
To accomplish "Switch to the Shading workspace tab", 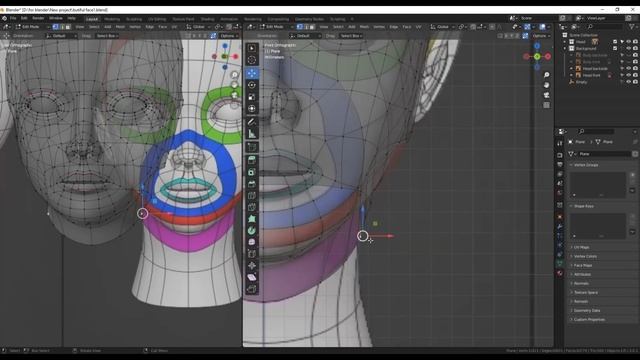I will (207, 19).
